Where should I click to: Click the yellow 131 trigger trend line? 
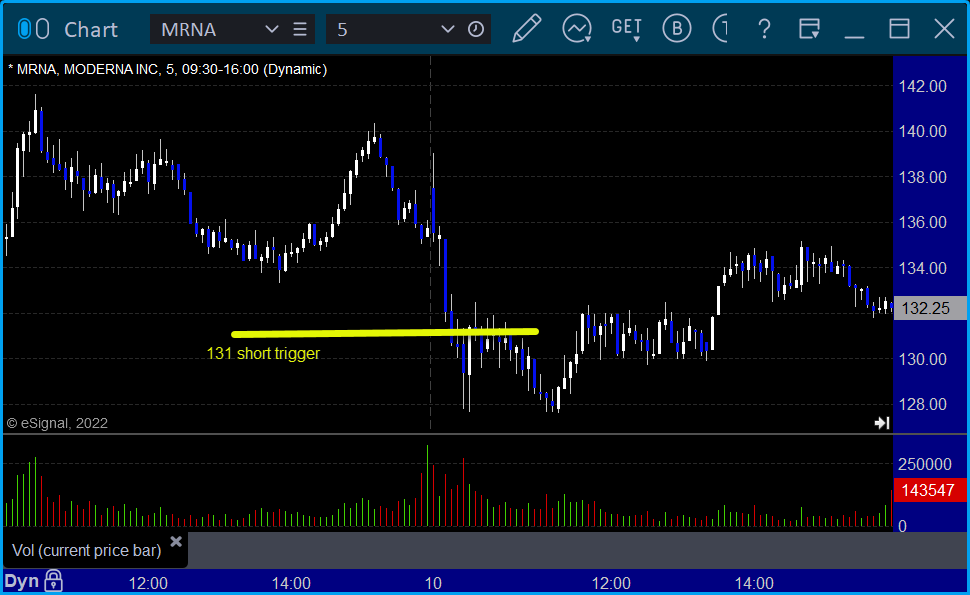[385, 333]
